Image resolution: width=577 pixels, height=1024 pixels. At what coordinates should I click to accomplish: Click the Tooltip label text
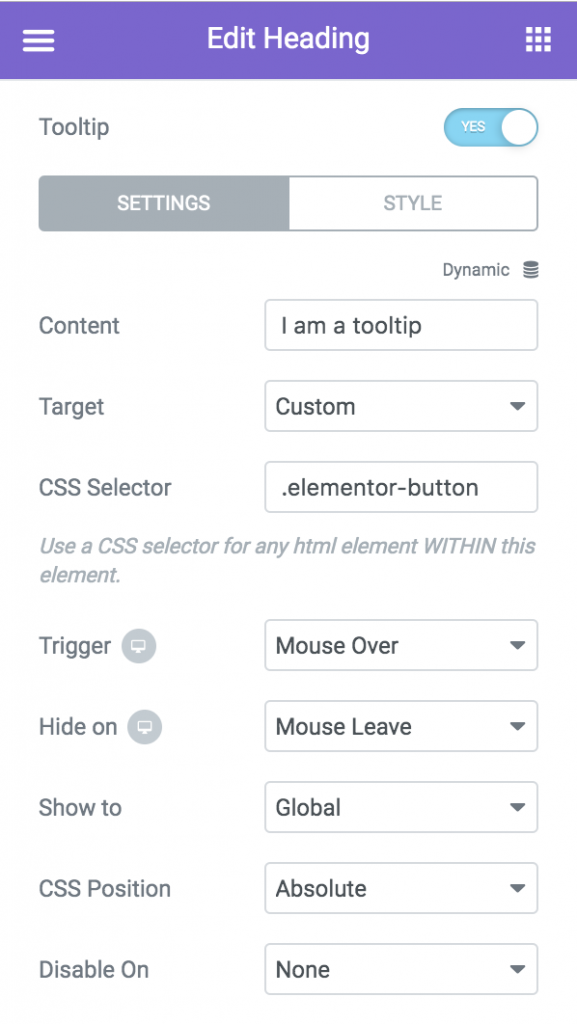[74, 127]
